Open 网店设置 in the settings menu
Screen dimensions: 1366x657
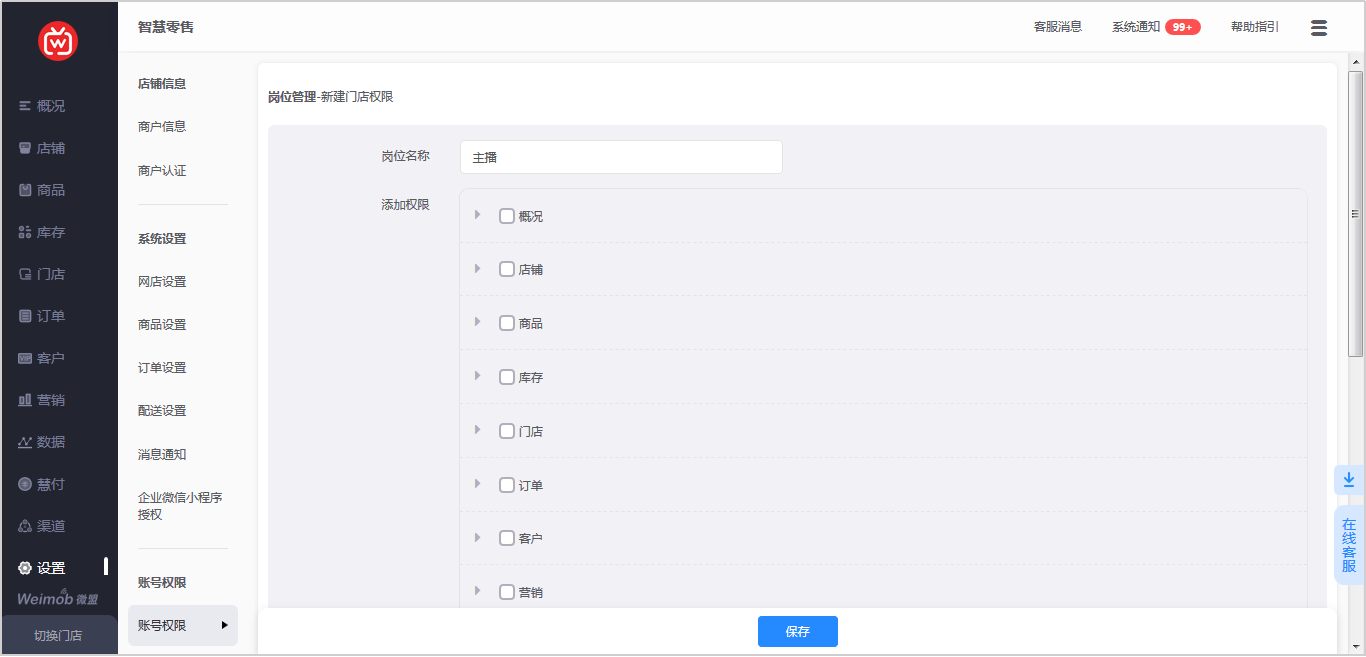point(162,282)
